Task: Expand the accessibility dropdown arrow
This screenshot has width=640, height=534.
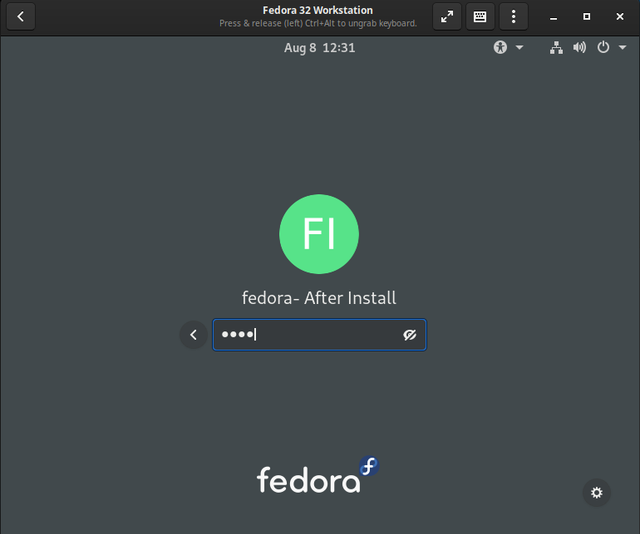Action: (x=519, y=47)
